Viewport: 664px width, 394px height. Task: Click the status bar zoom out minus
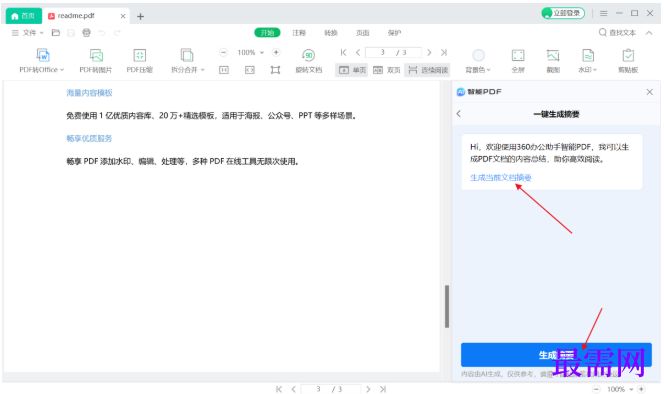596,389
